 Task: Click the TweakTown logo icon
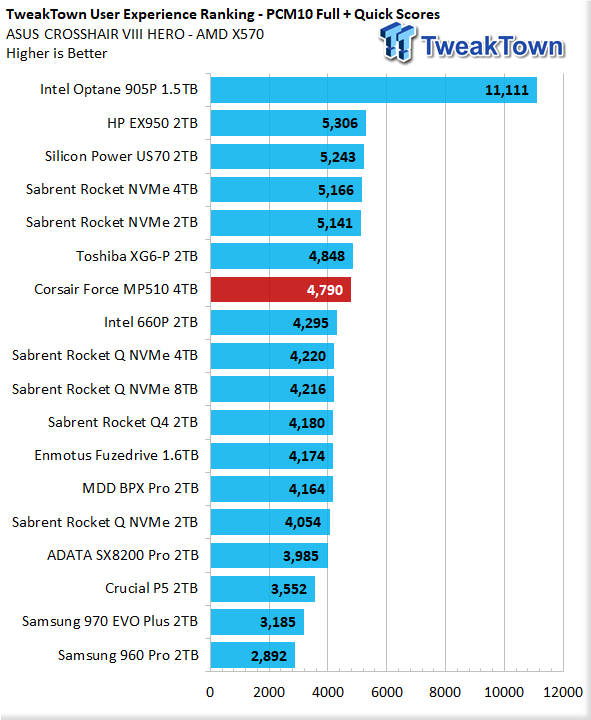398,42
